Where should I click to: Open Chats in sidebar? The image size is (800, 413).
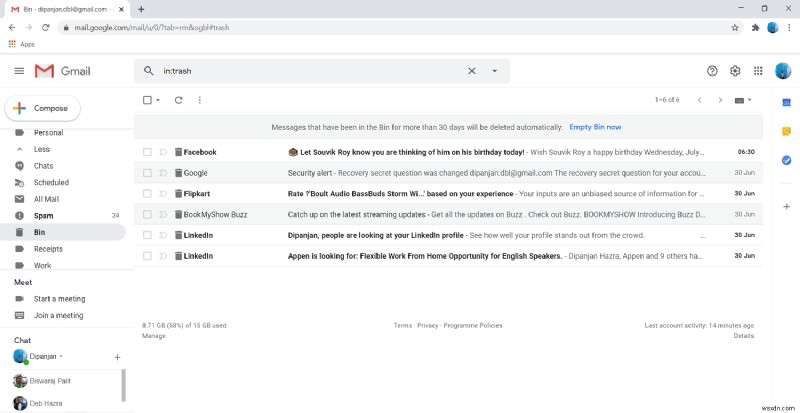[43, 166]
